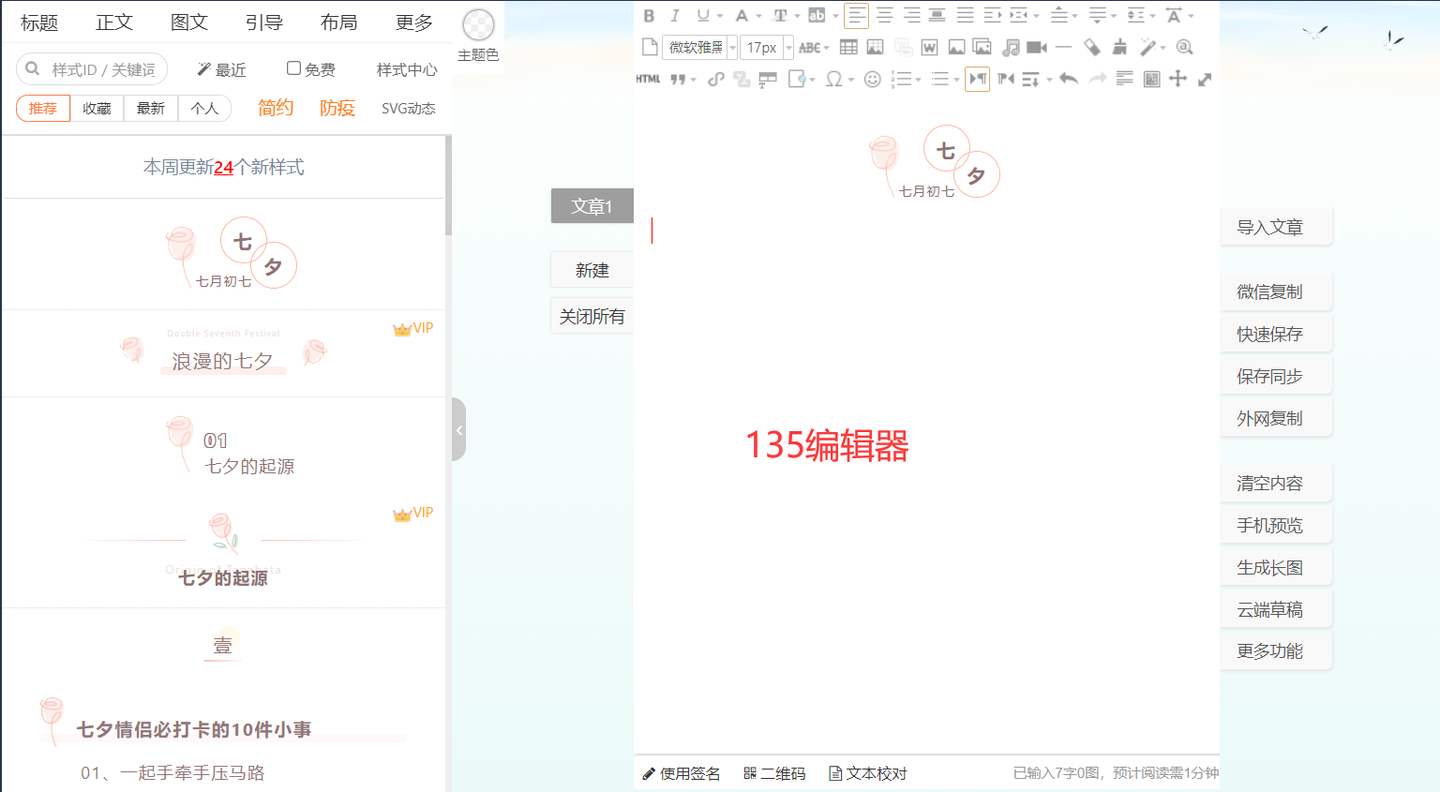Open the 二维码 QR code tool

tap(775, 773)
